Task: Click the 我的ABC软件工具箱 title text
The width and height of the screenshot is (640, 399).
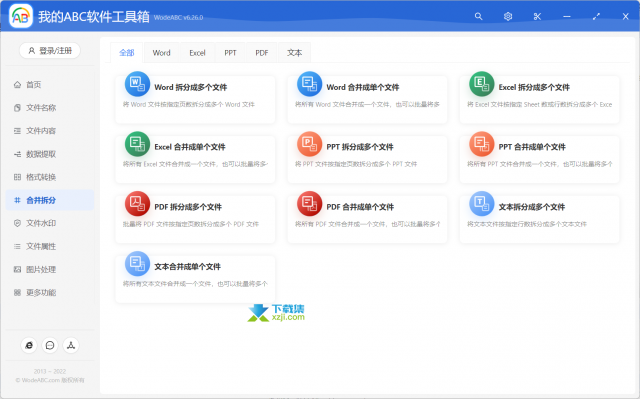Action: [x=94, y=17]
